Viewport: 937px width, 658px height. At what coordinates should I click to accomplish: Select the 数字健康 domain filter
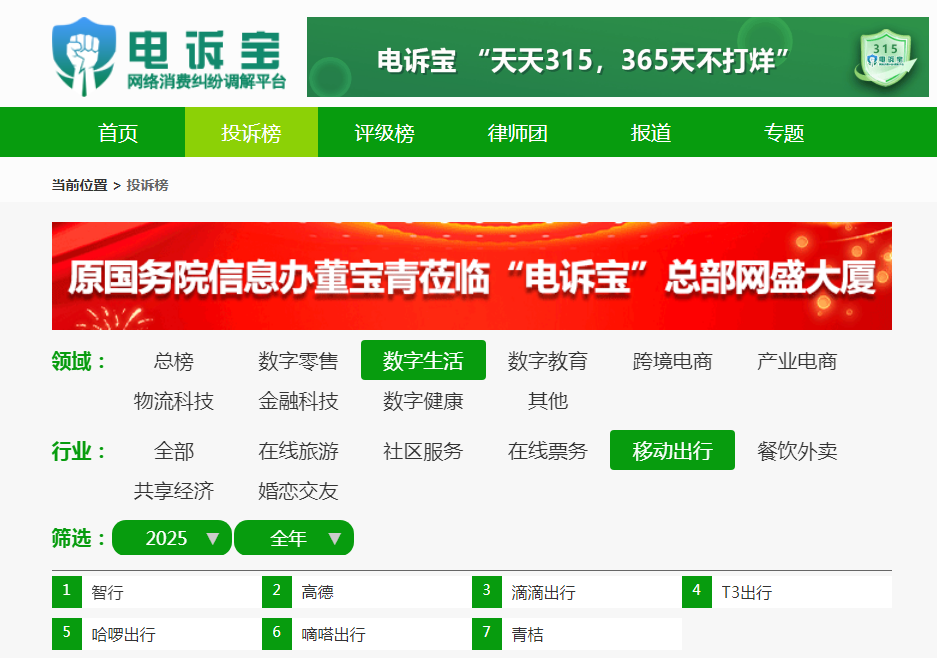(x=423, y=401)
